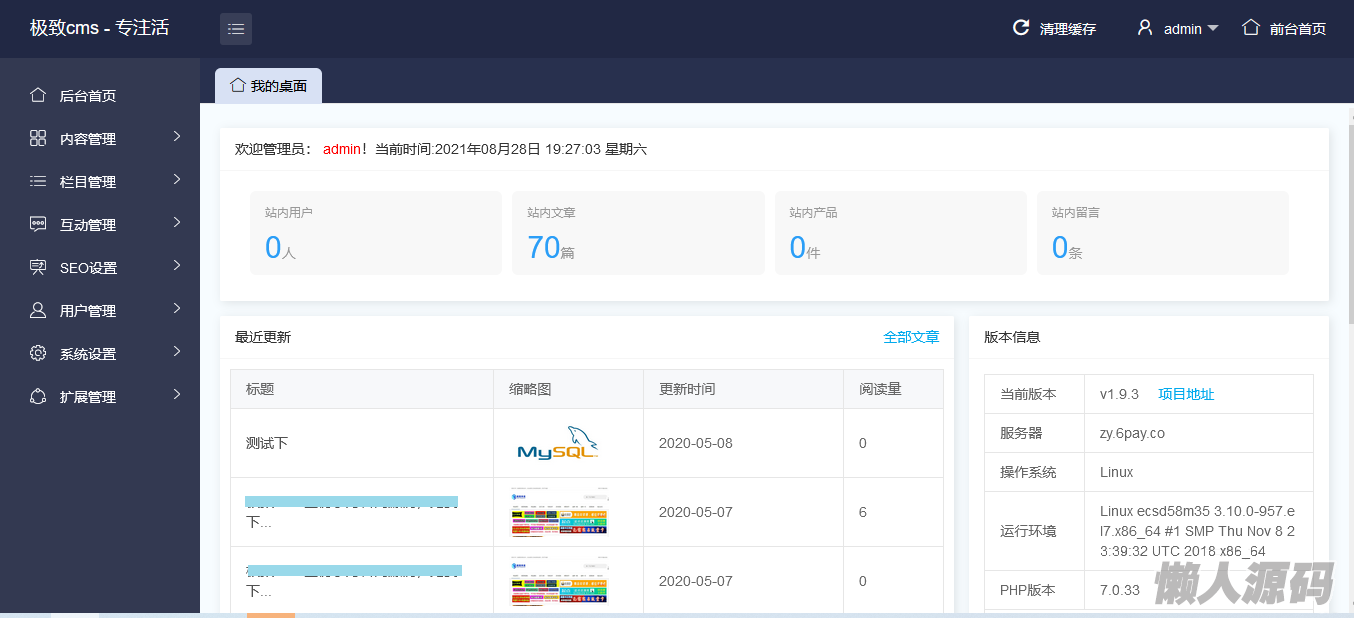Click the 站内文章 70篇 statistic card

coord(638,233)
